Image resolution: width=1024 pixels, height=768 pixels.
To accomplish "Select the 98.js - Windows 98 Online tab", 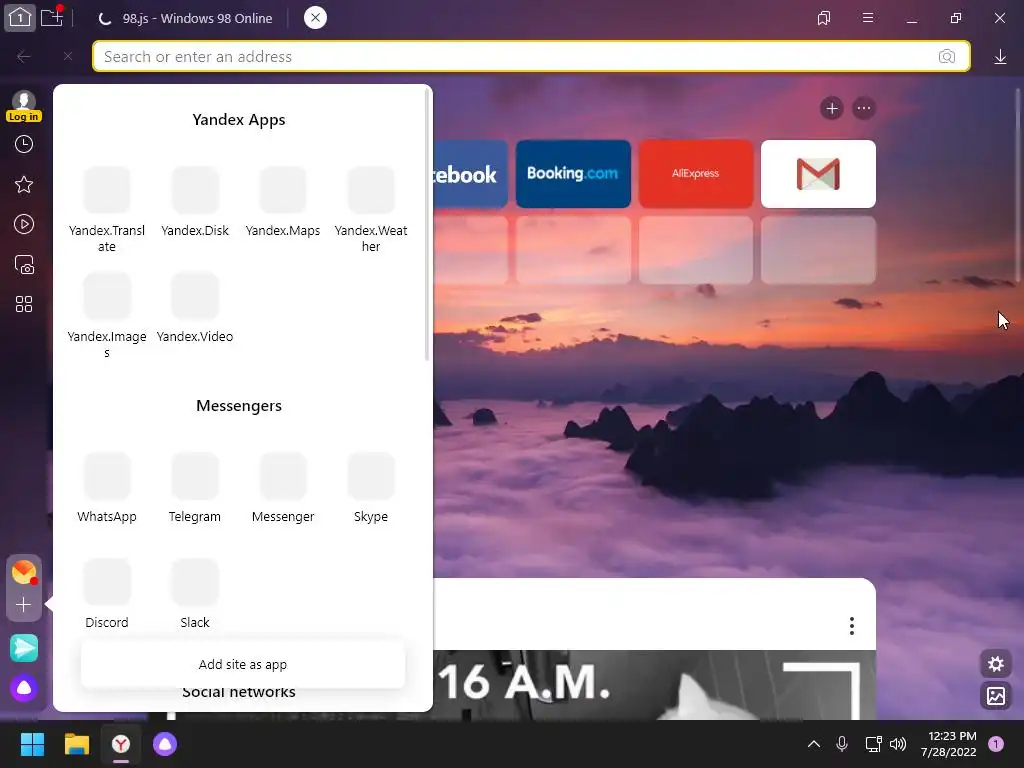I will [186, 18].
